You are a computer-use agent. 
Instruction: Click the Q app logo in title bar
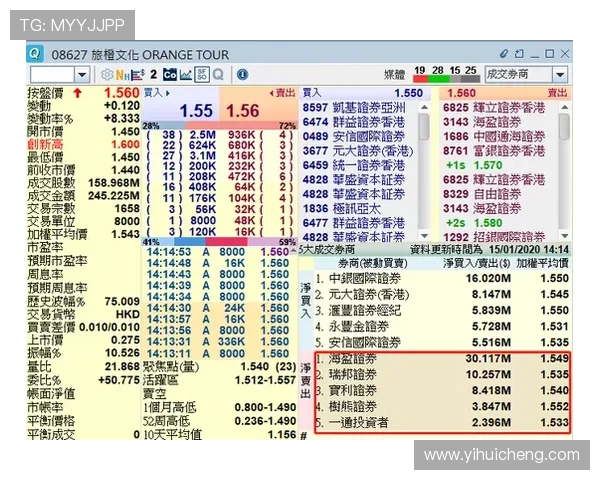[x=35, y=54]
